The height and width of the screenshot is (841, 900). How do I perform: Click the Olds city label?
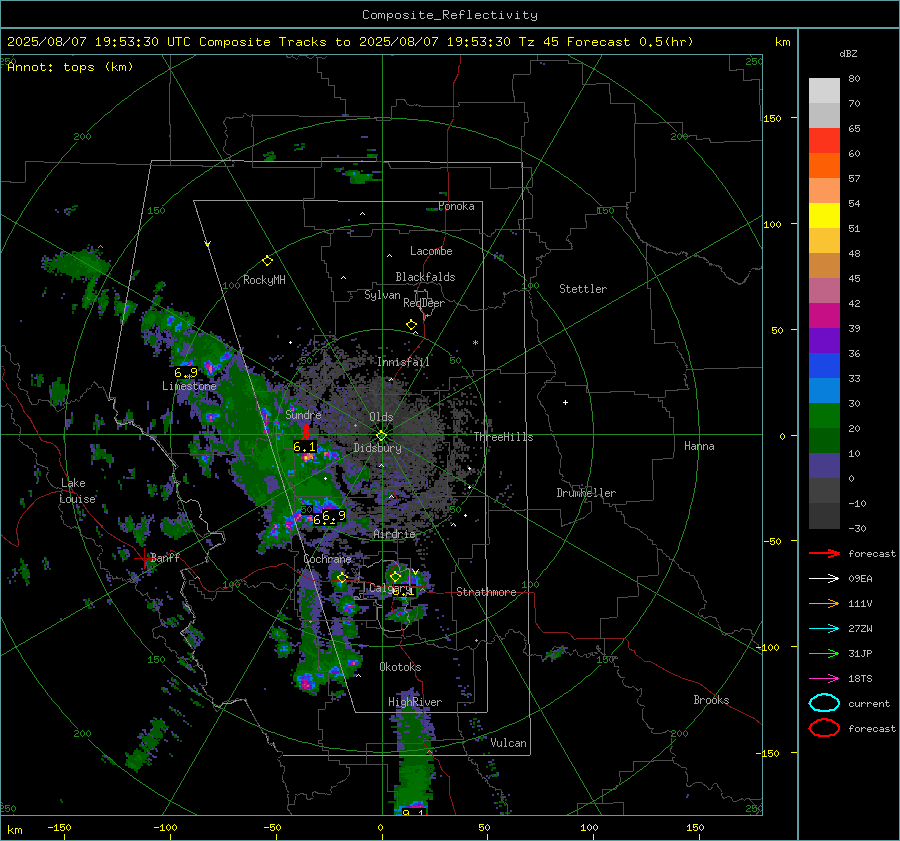[x=381, y=417]
